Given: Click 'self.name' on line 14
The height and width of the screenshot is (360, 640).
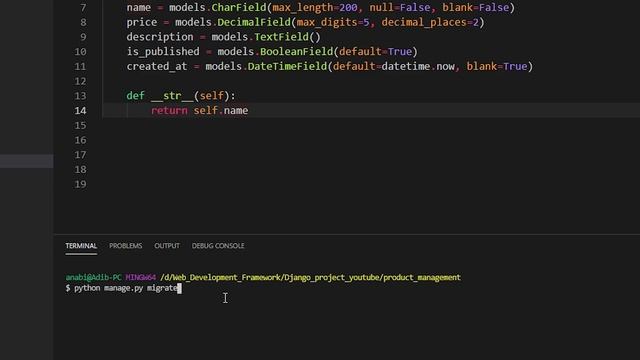Looking at the screenshot, I should click(x=221, y=111).
